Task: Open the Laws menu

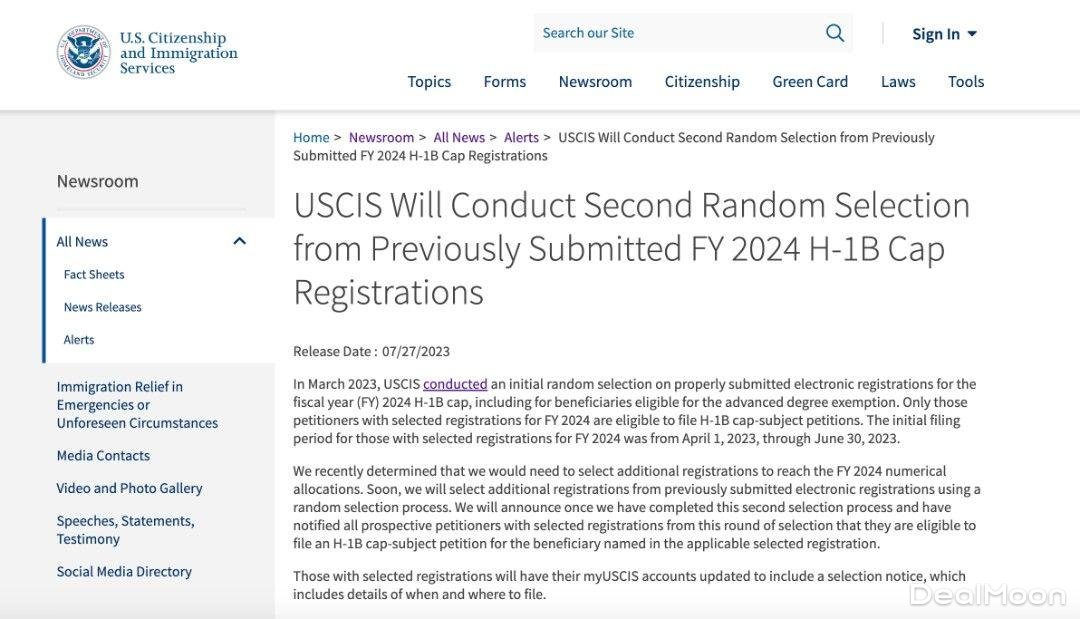Action: click(898, 81)
